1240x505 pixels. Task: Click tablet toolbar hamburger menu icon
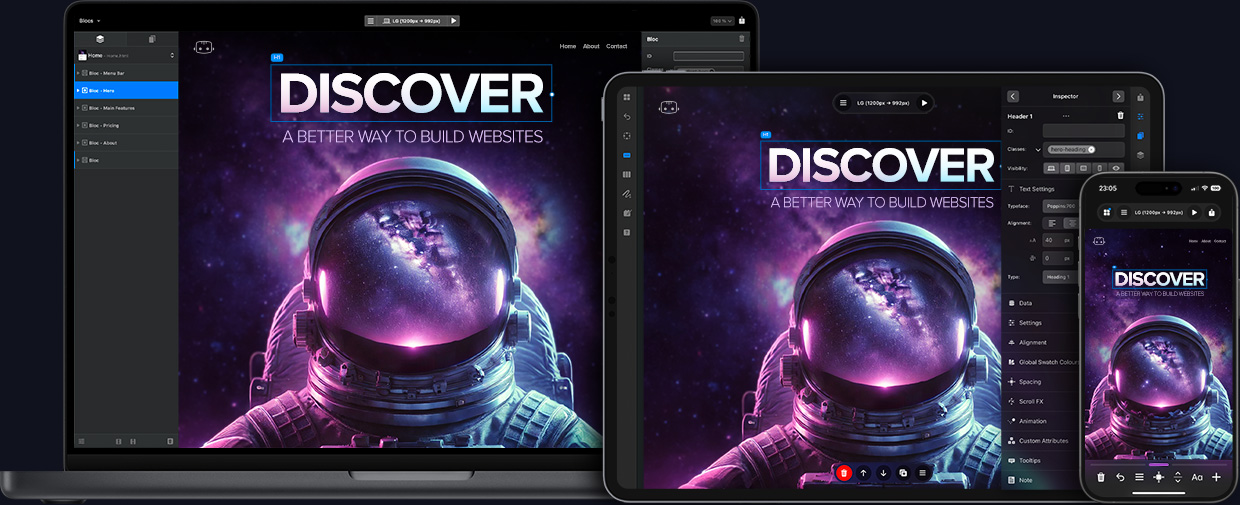point(845,102)
